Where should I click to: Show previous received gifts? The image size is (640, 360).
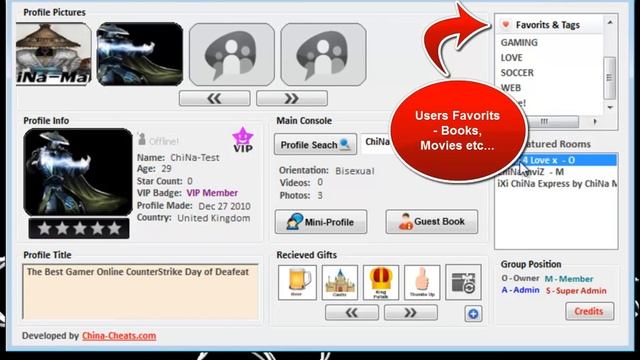pyautogui.click(x=352, y=313)
